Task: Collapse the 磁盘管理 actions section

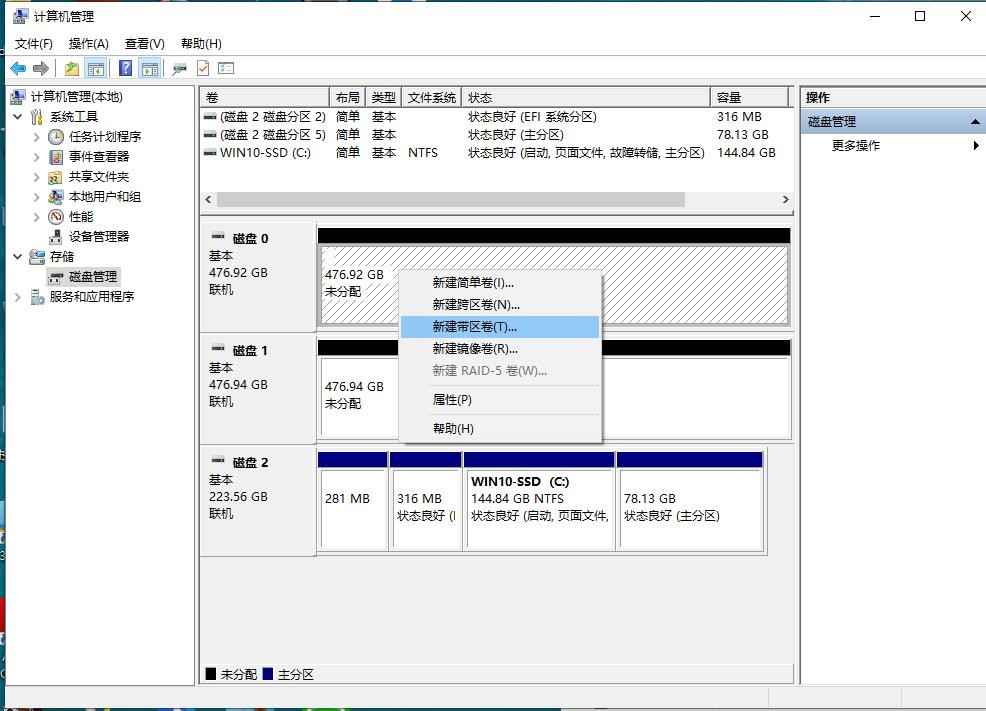Action: (x=975, y=121)
